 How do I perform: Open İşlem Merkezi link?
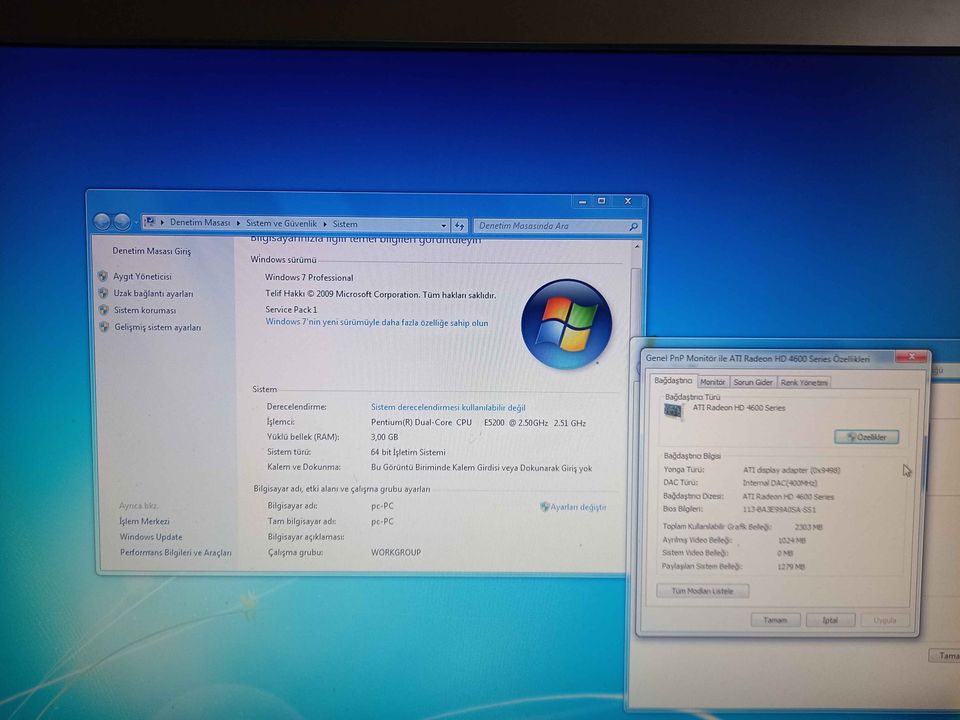click(144, 522)
